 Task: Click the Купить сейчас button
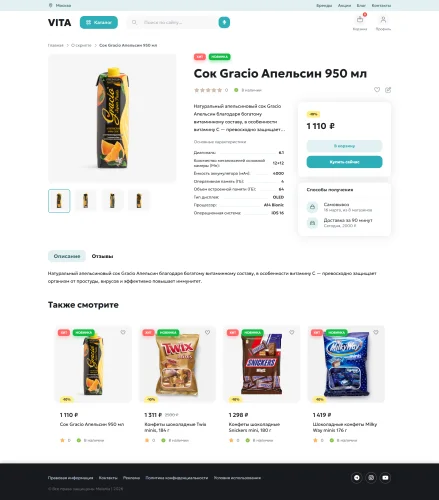tap(344, 162)
